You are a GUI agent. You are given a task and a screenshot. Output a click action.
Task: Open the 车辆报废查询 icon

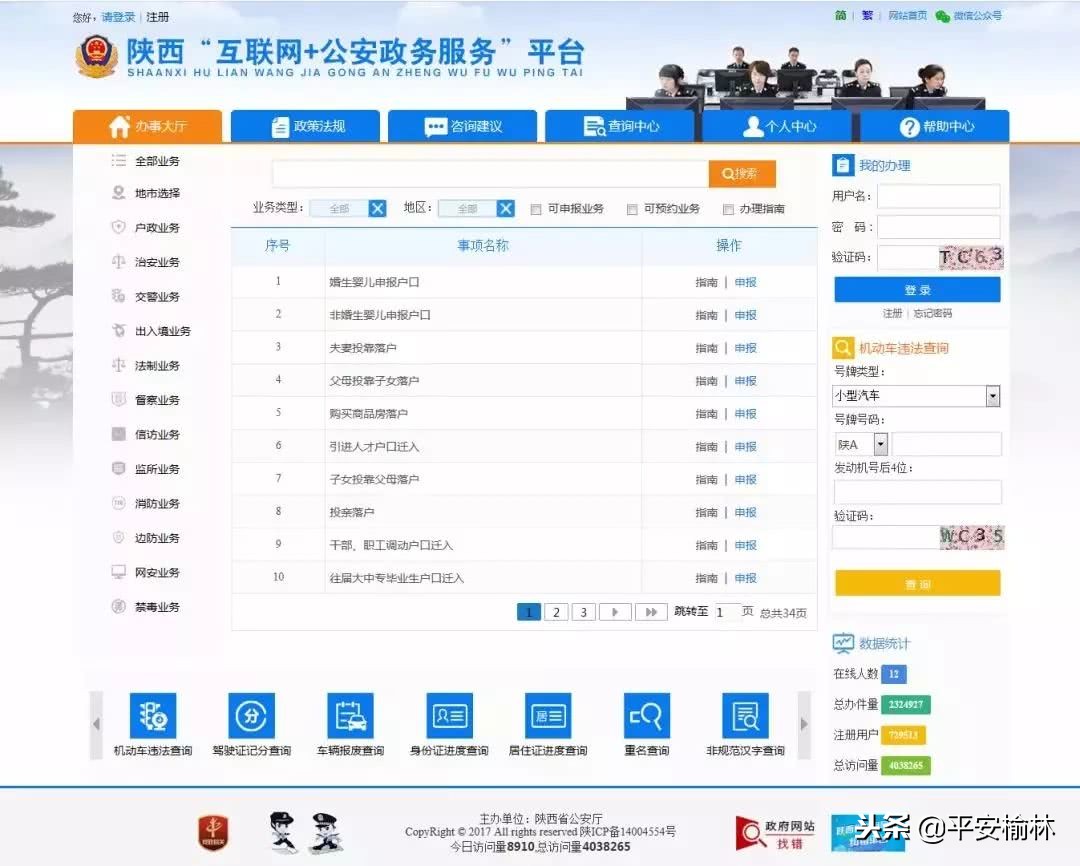[351, 716]
